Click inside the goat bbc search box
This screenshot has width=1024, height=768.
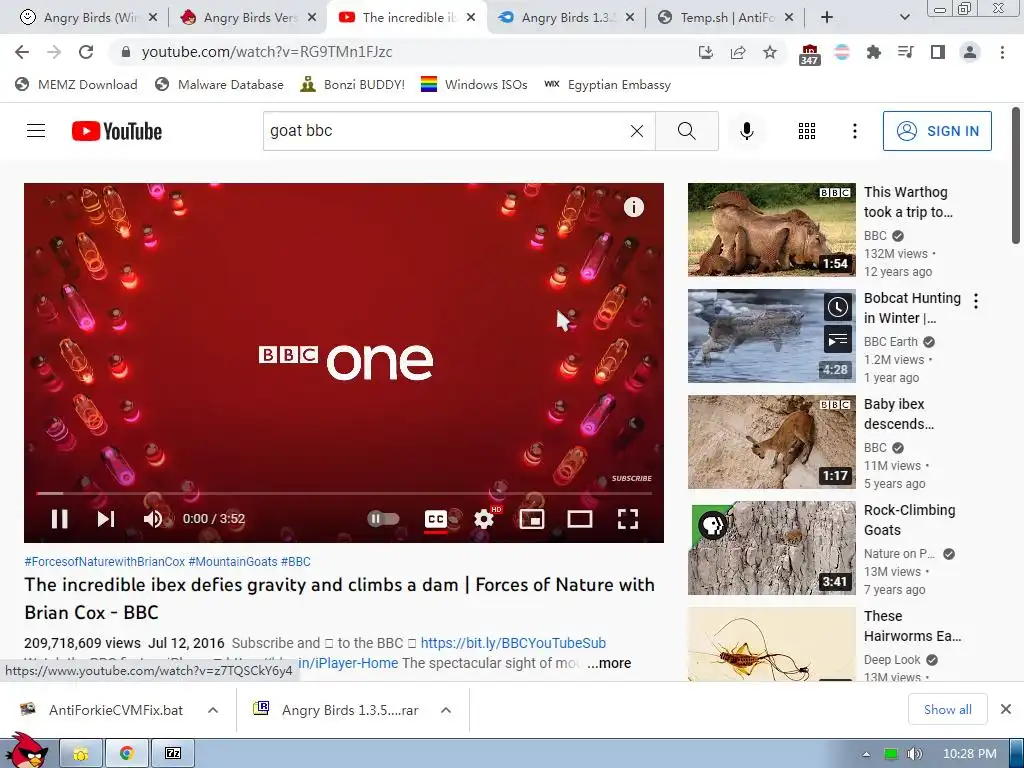[444, 131]
